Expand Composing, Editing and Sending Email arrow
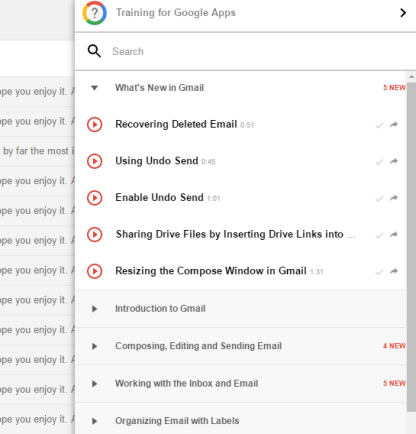Image resolution: width=416 pixels, height=434 pixels. 95,346
